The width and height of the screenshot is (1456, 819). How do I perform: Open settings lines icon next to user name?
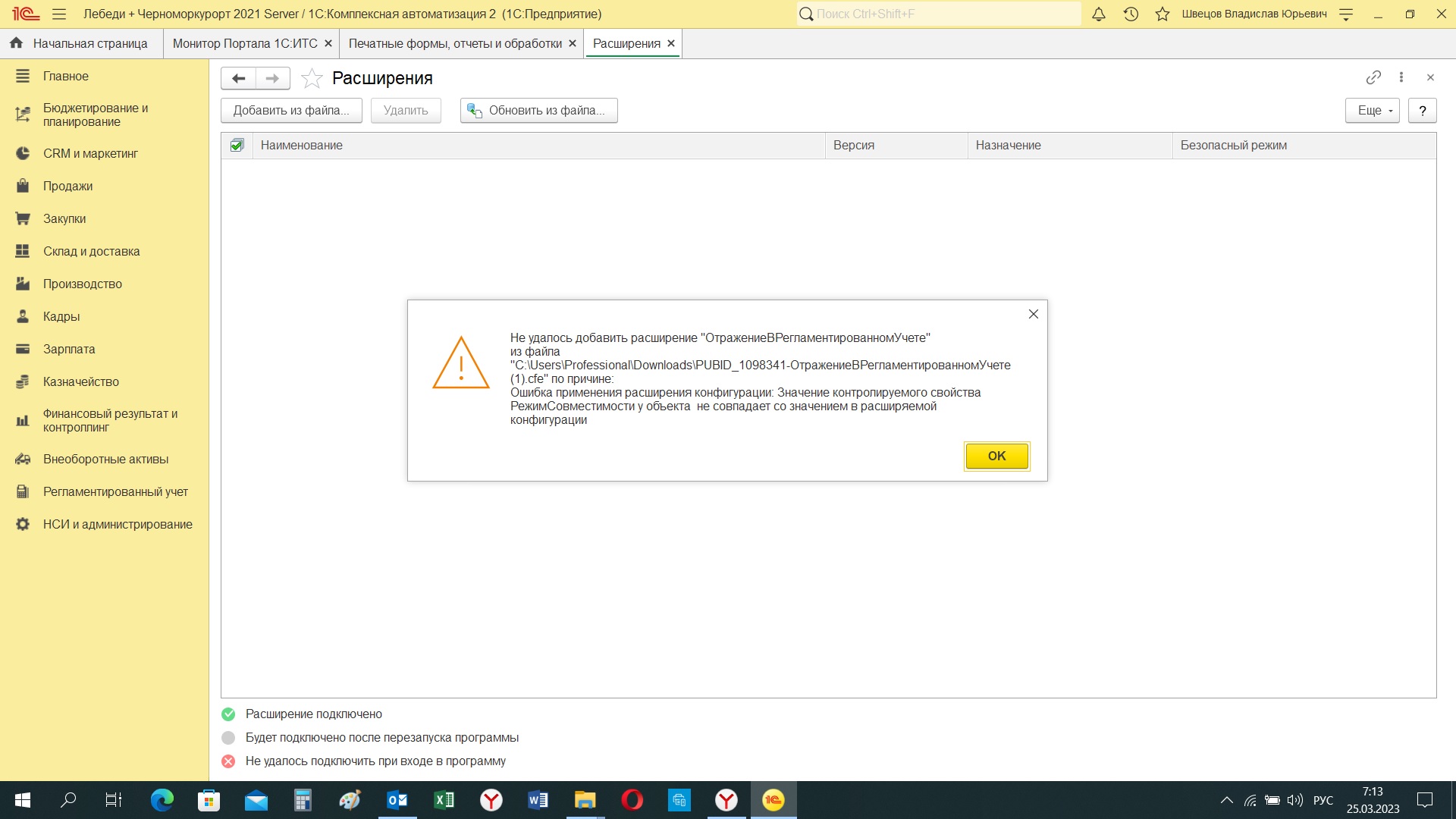pos(1346,14)
